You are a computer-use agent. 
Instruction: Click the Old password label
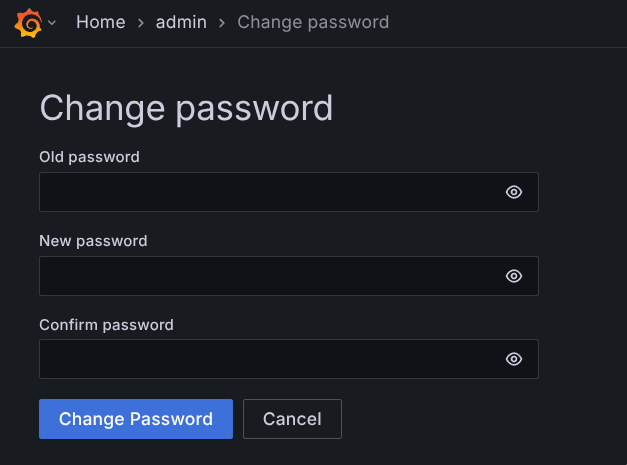[89, 157]
